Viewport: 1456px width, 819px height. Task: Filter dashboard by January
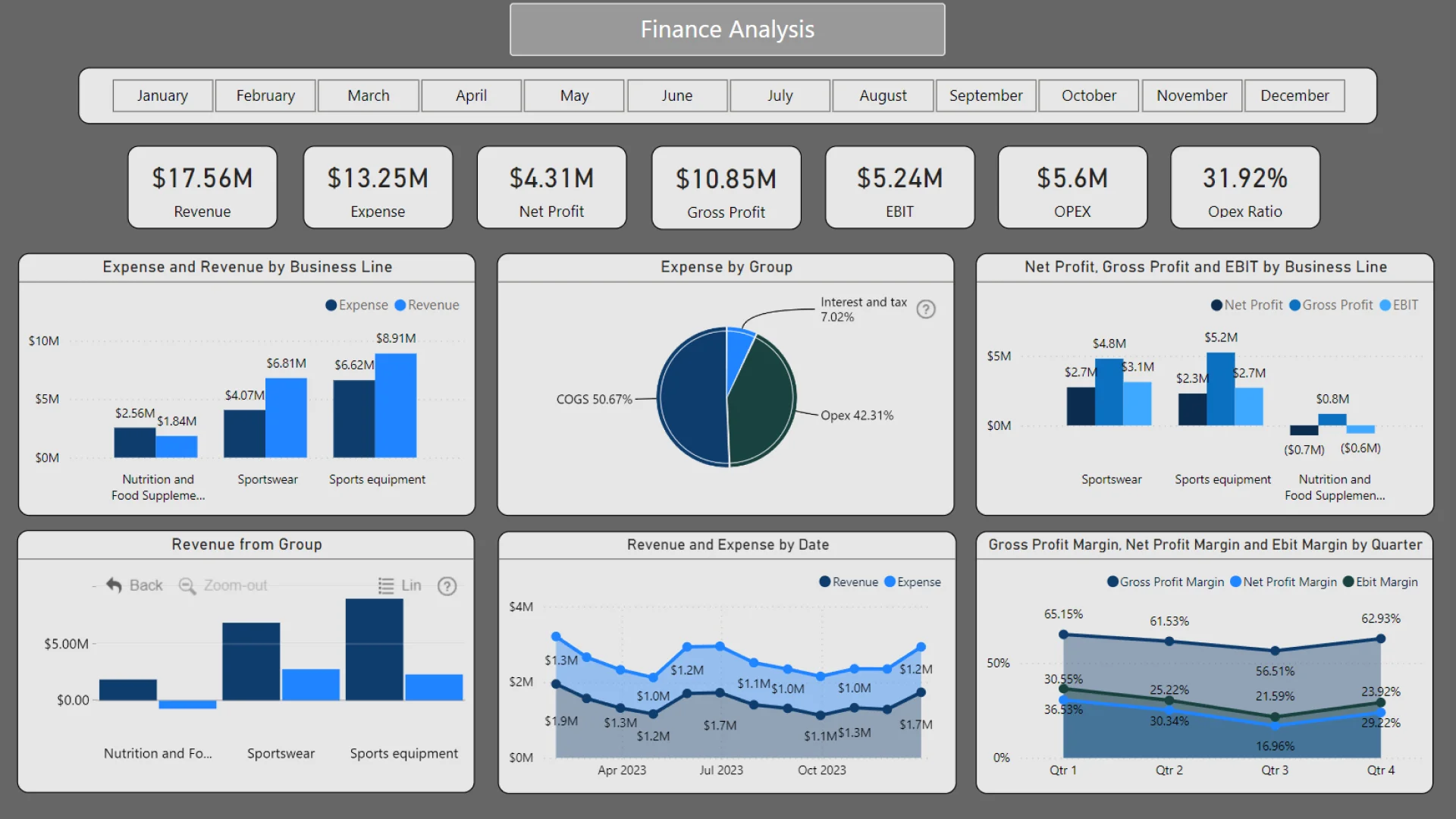pyautogui.click(x=162, y=96)
